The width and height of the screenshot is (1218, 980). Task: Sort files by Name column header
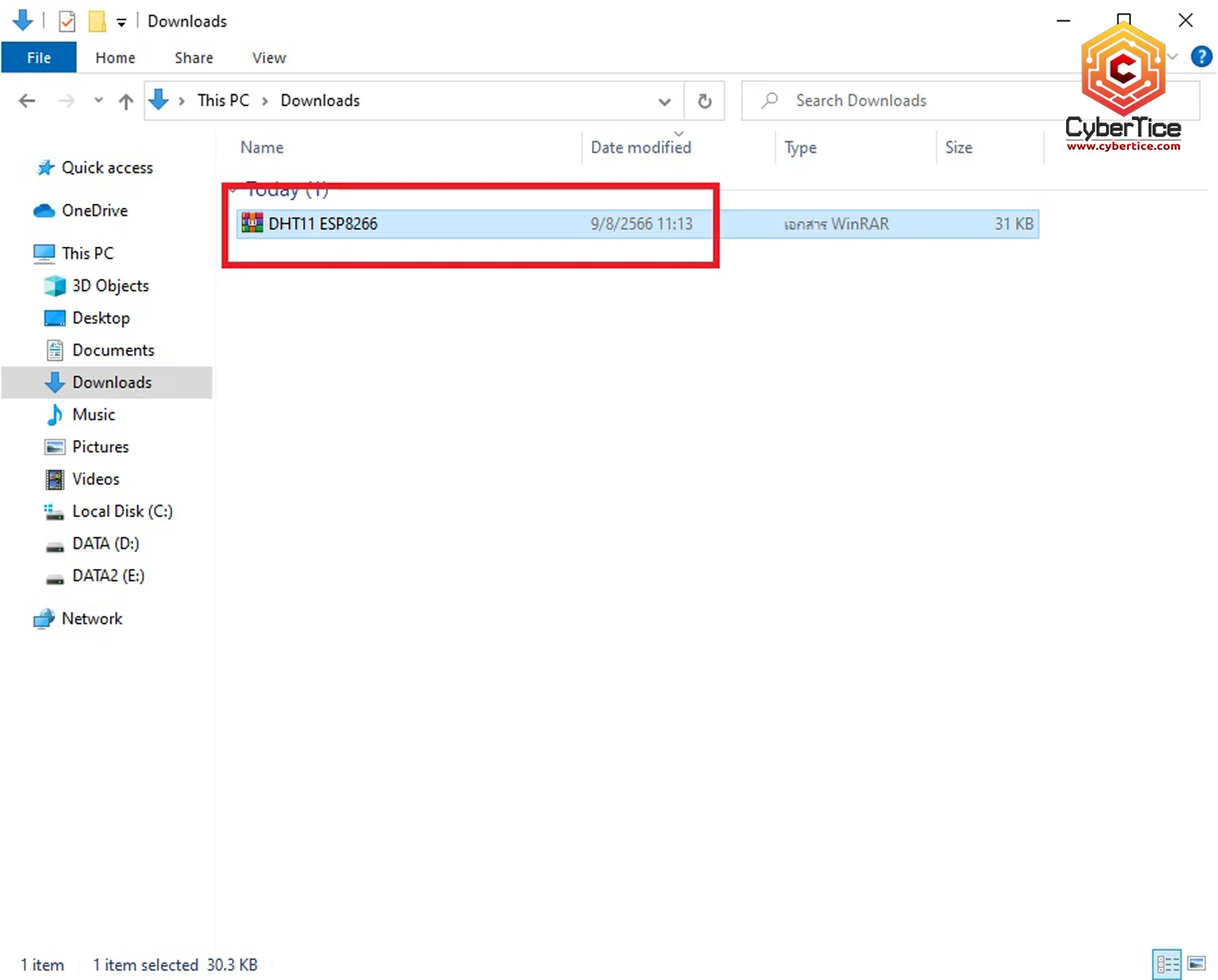262,148
